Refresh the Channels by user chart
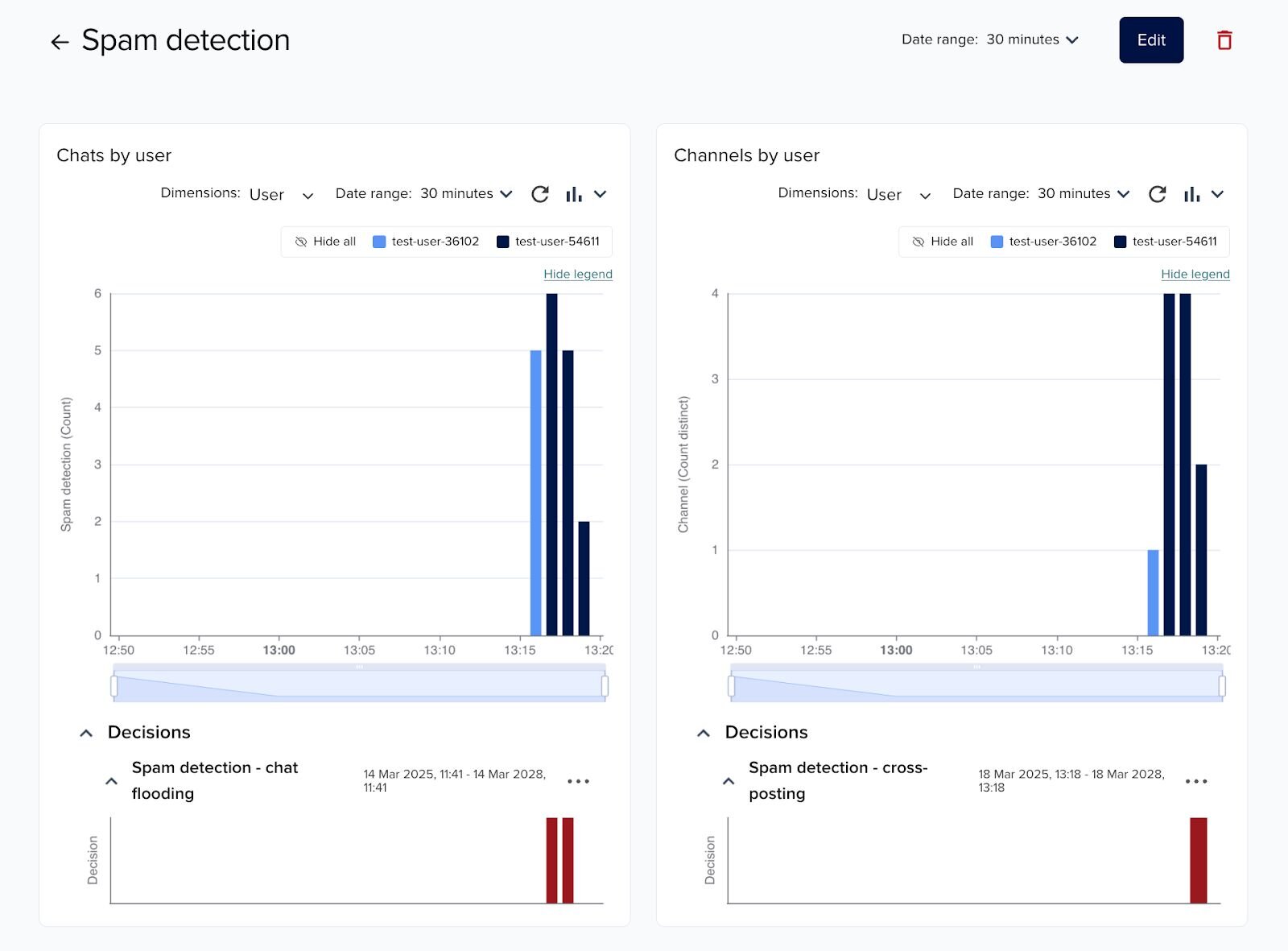Screen dimensions: 1288x951 click(x=1158, y=194)
